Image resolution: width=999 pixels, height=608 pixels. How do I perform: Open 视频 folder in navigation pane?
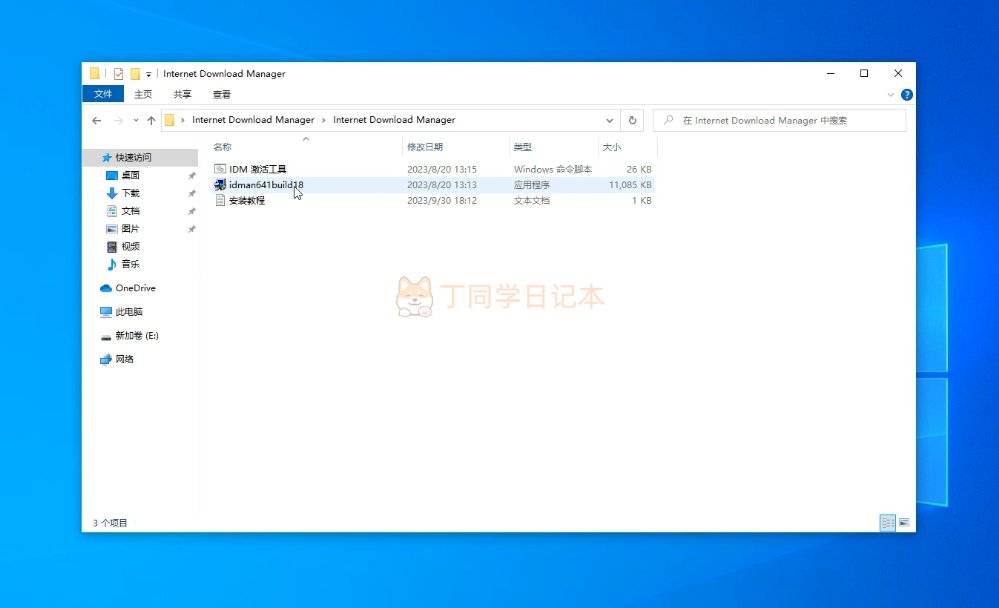[x=131, y=247]
